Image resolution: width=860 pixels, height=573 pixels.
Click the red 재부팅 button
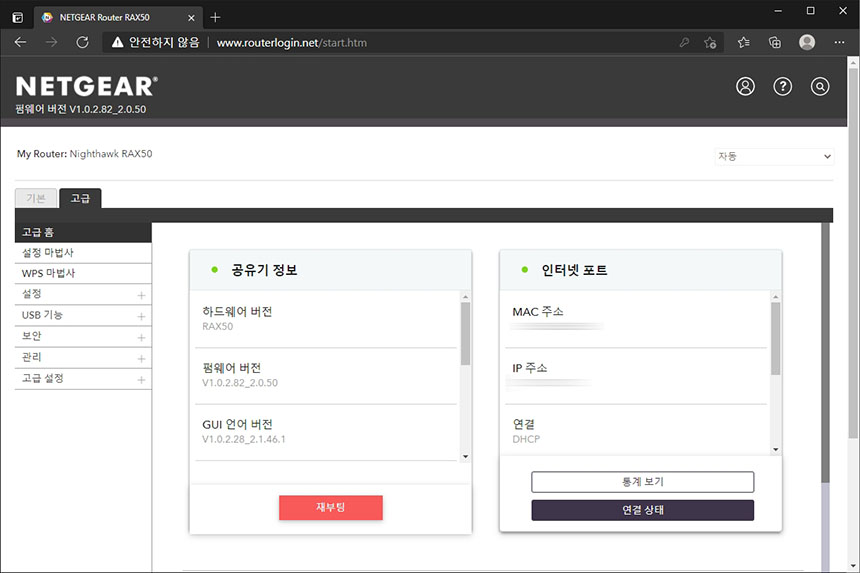coord(331,508)
